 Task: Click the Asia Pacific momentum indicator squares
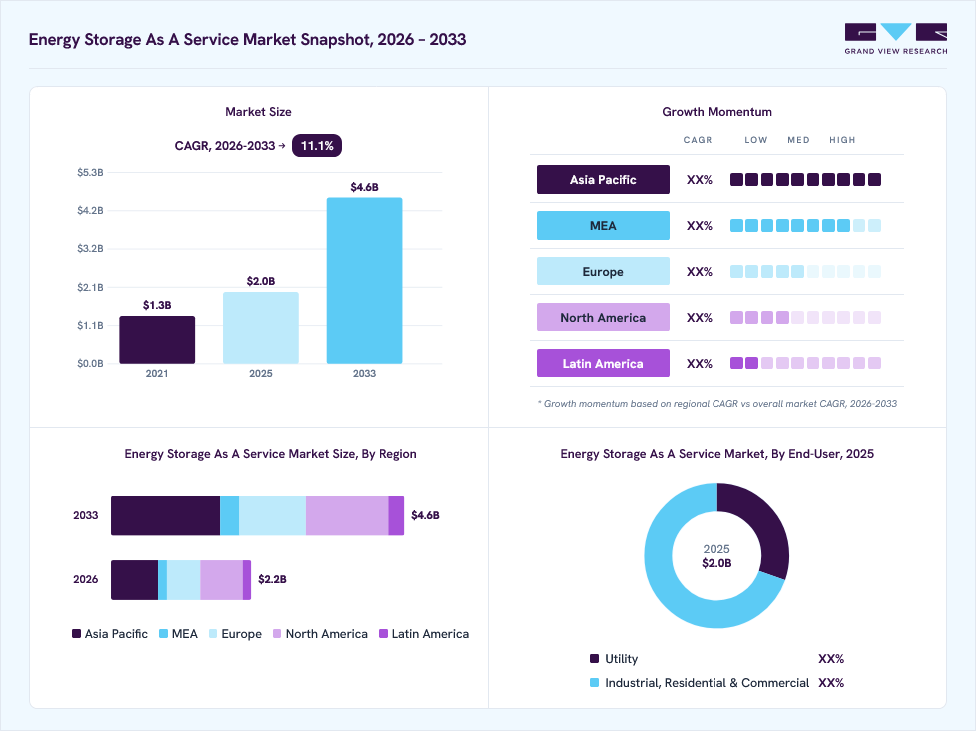pyautogui.click(x=805, y=179)
